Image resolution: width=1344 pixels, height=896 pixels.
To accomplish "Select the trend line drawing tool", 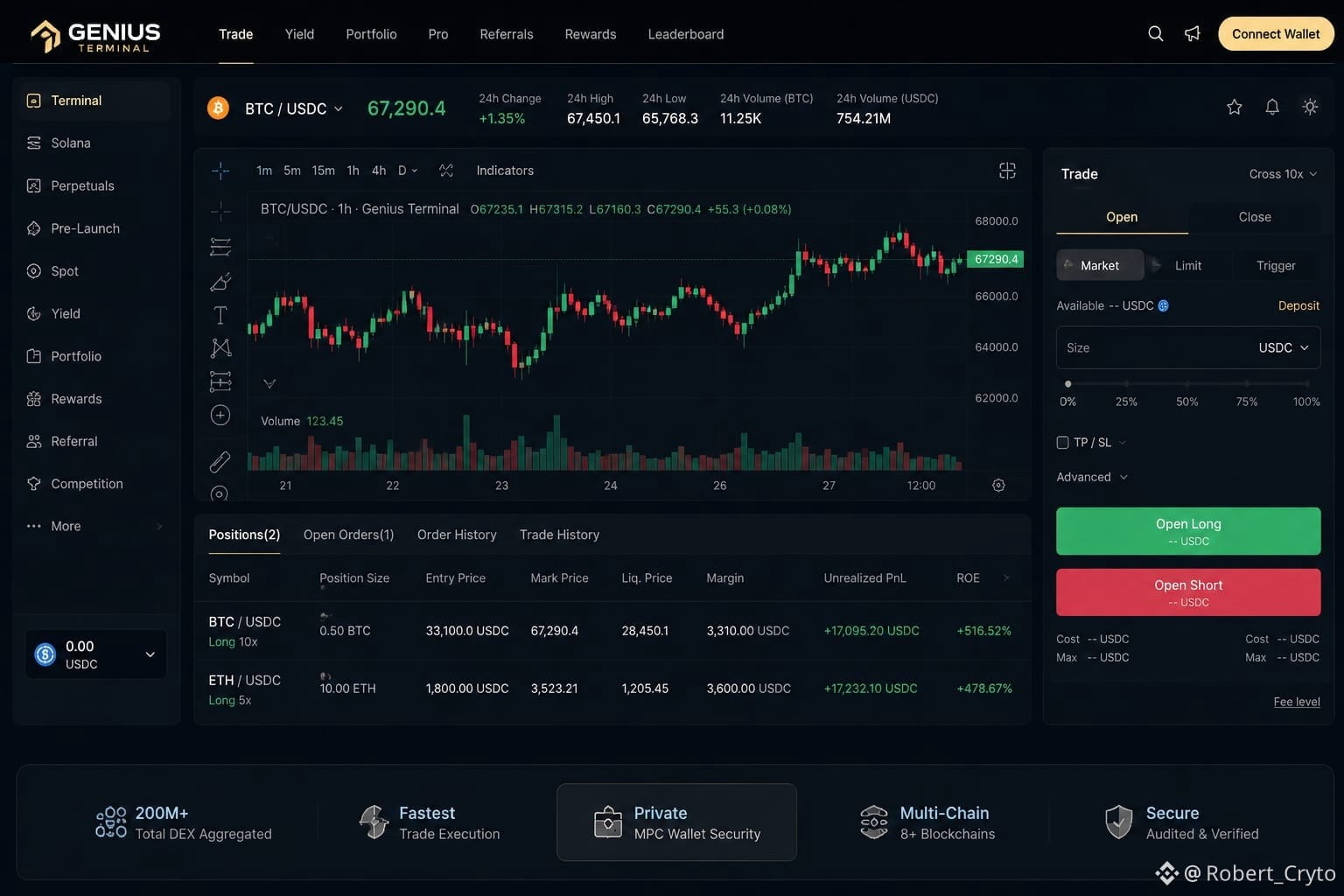I will [x=220, y=247].
